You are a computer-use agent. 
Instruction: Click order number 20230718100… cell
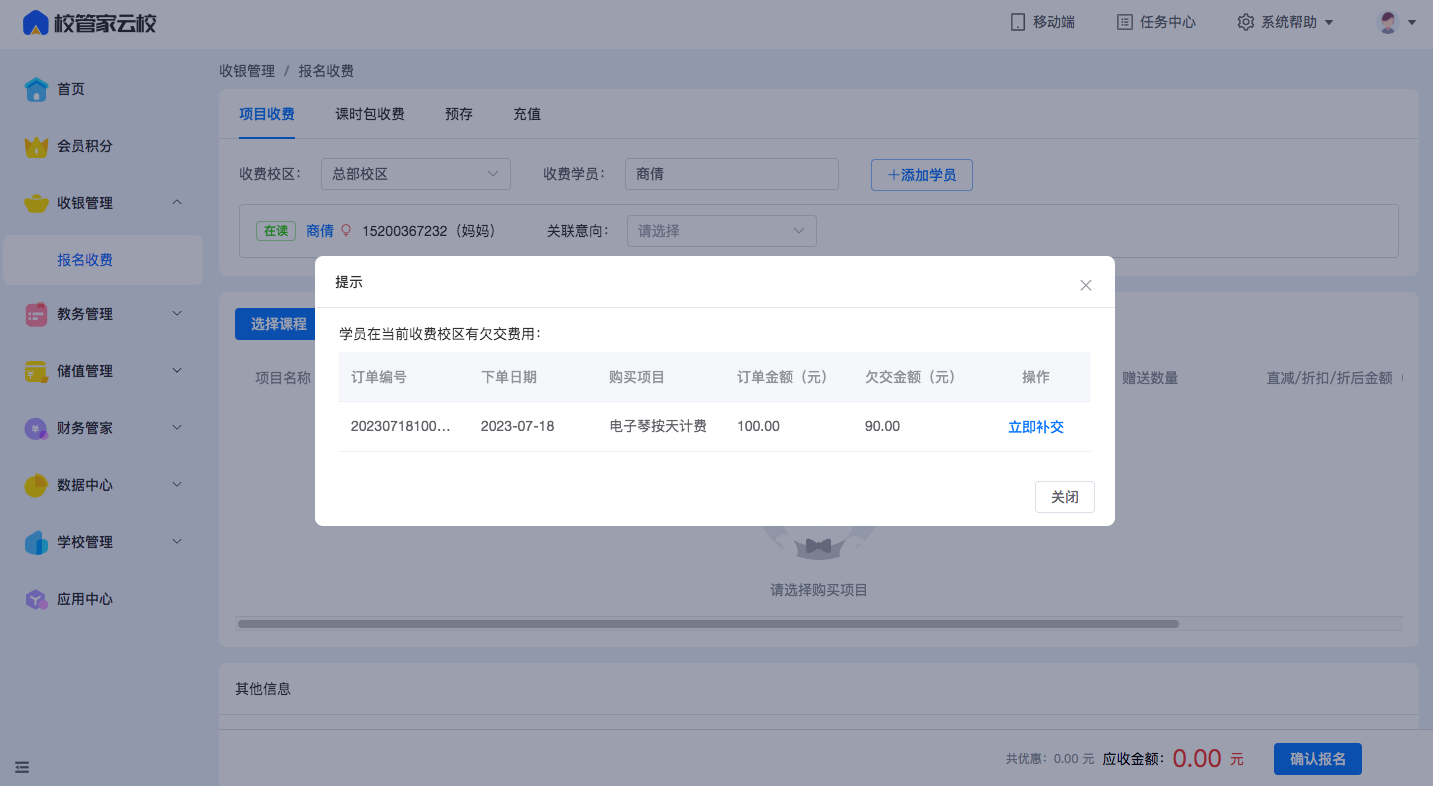coord(401,426)
